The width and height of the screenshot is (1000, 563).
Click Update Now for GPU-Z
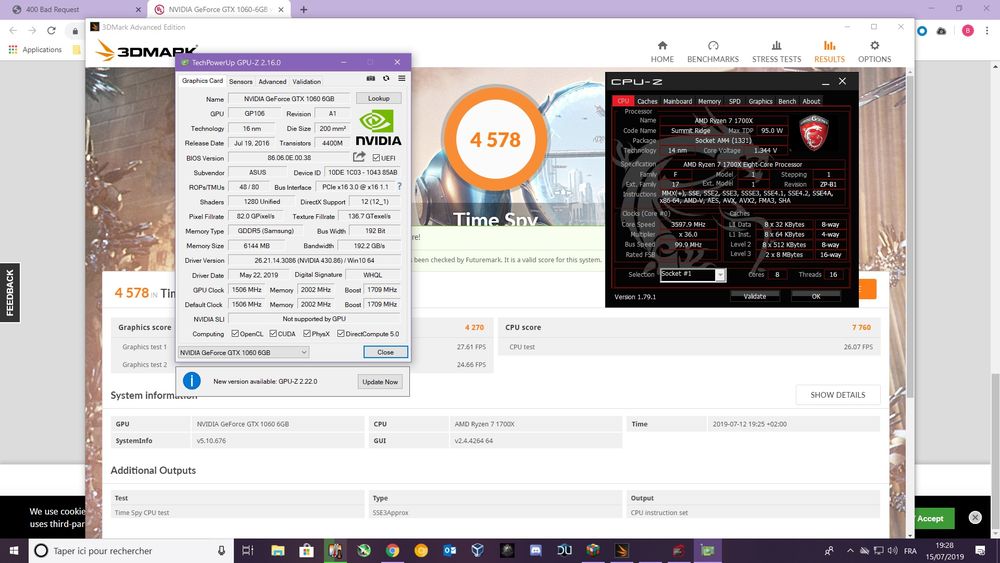(380, 381)
